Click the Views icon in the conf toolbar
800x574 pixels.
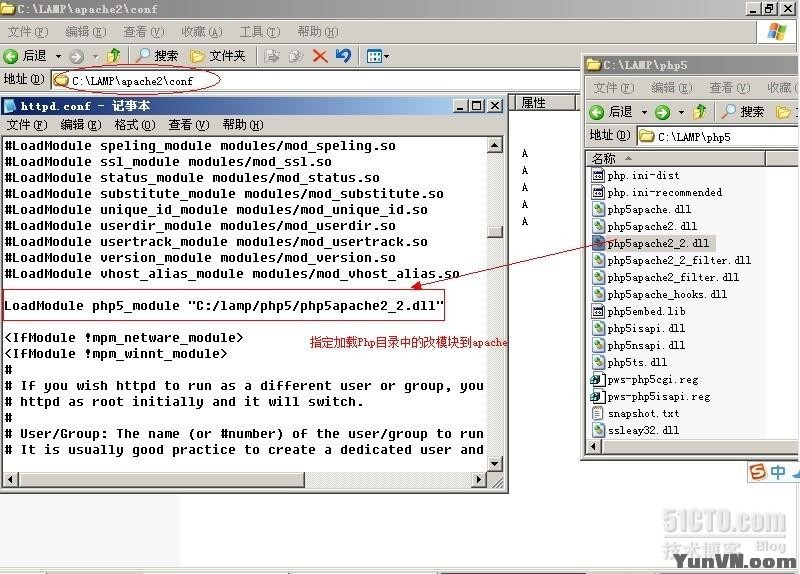[374, 56]
